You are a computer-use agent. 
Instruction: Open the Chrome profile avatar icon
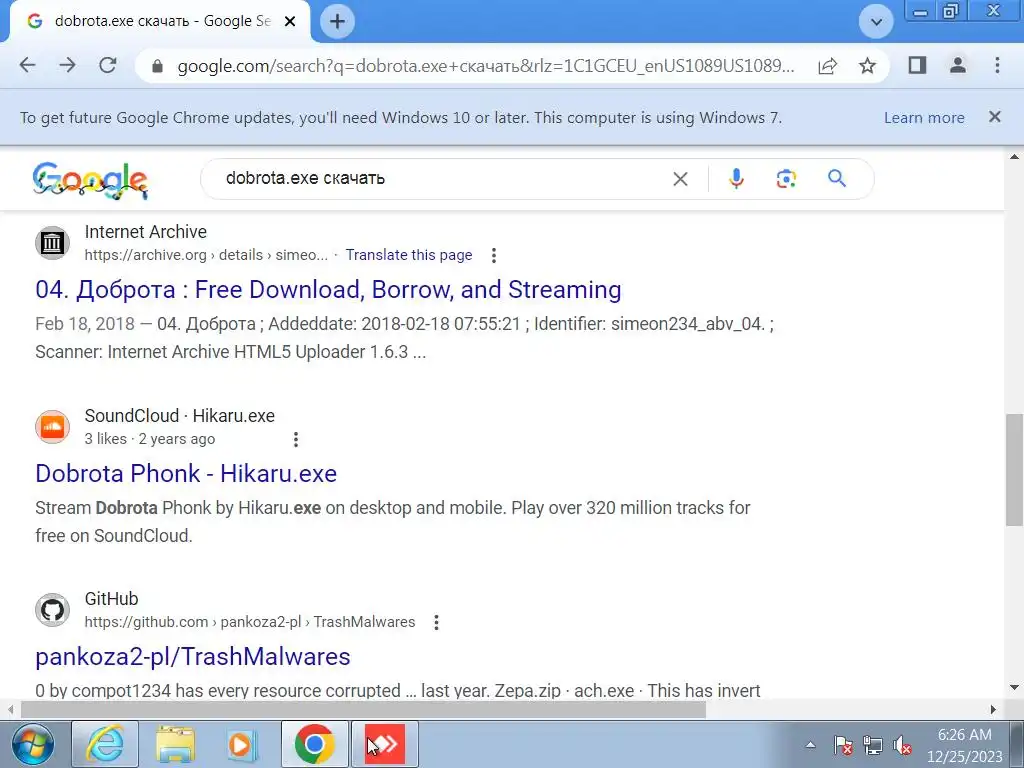point(958,65)
